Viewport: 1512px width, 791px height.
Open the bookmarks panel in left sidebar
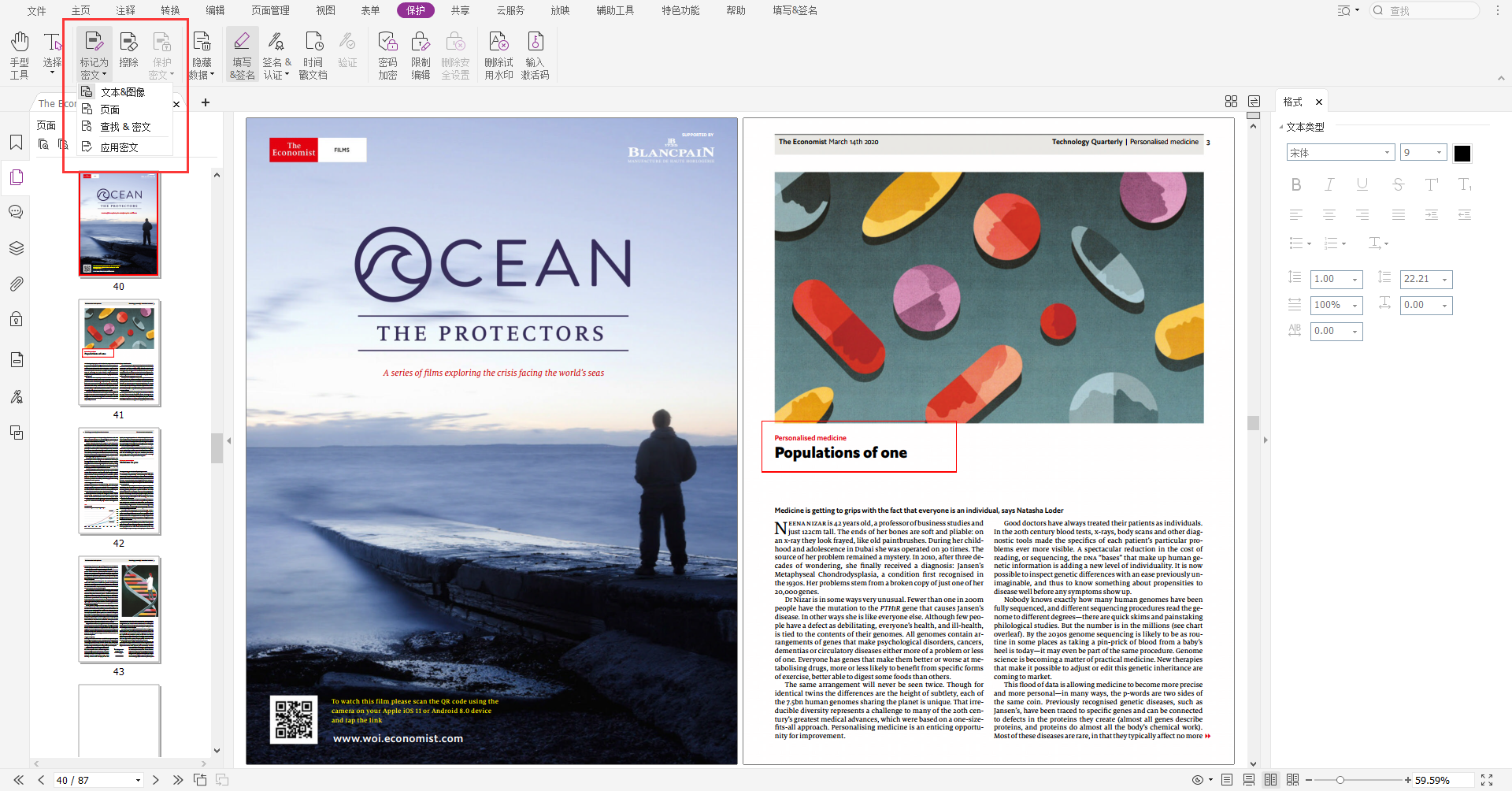click(16, 143)
